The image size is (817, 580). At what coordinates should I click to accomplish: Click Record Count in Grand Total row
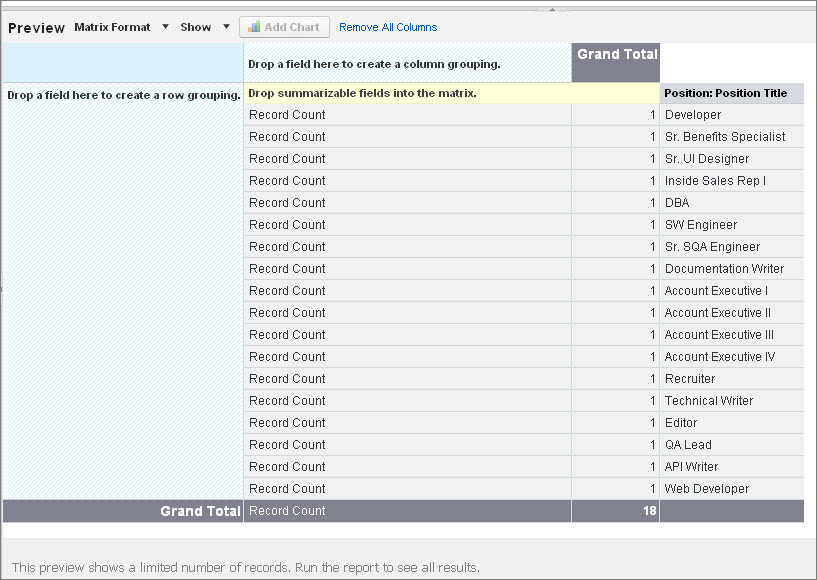(x=287, y=511)
